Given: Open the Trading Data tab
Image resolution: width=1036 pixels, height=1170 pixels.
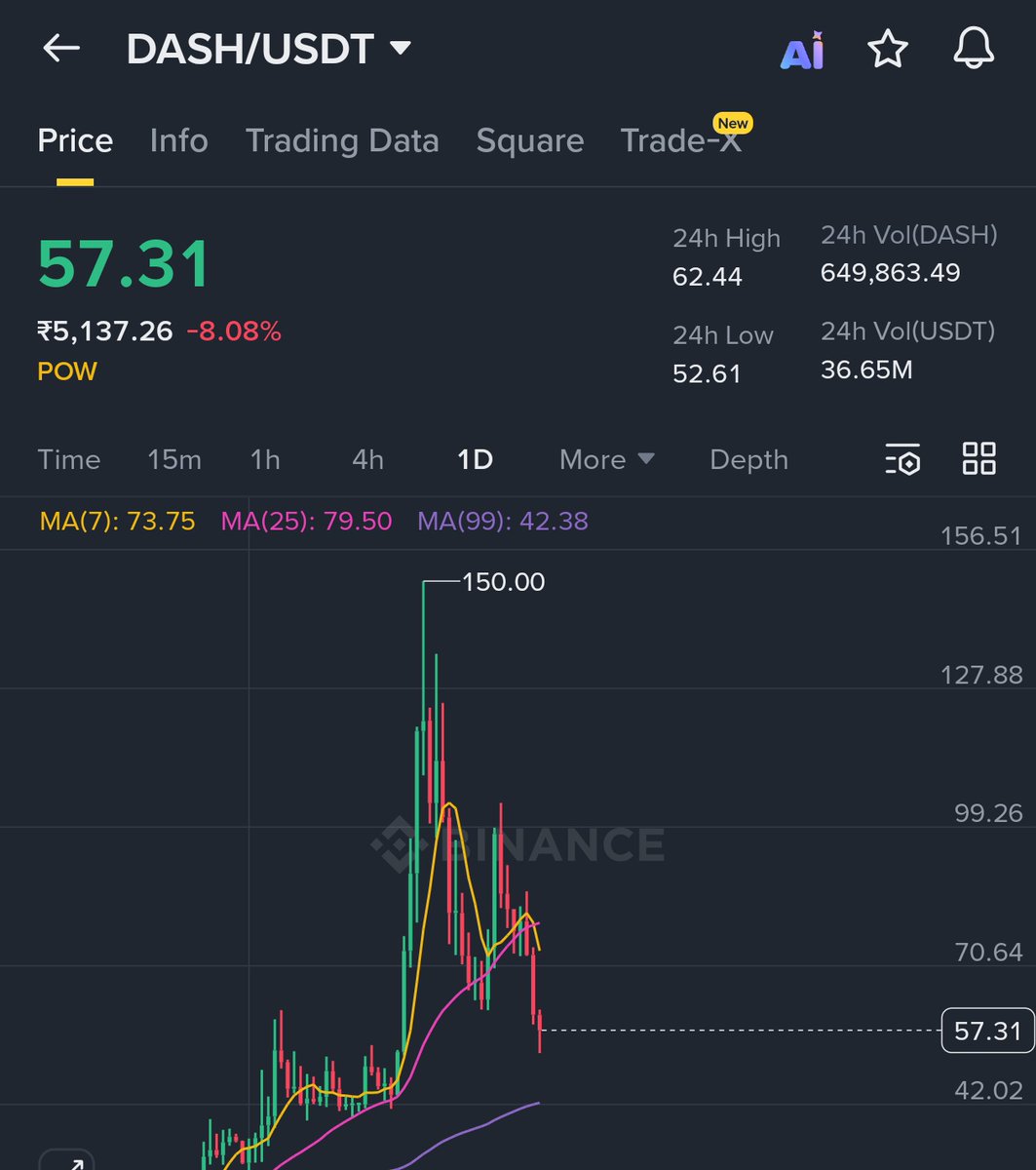Looking at the screenshot, I should (342, 140).
